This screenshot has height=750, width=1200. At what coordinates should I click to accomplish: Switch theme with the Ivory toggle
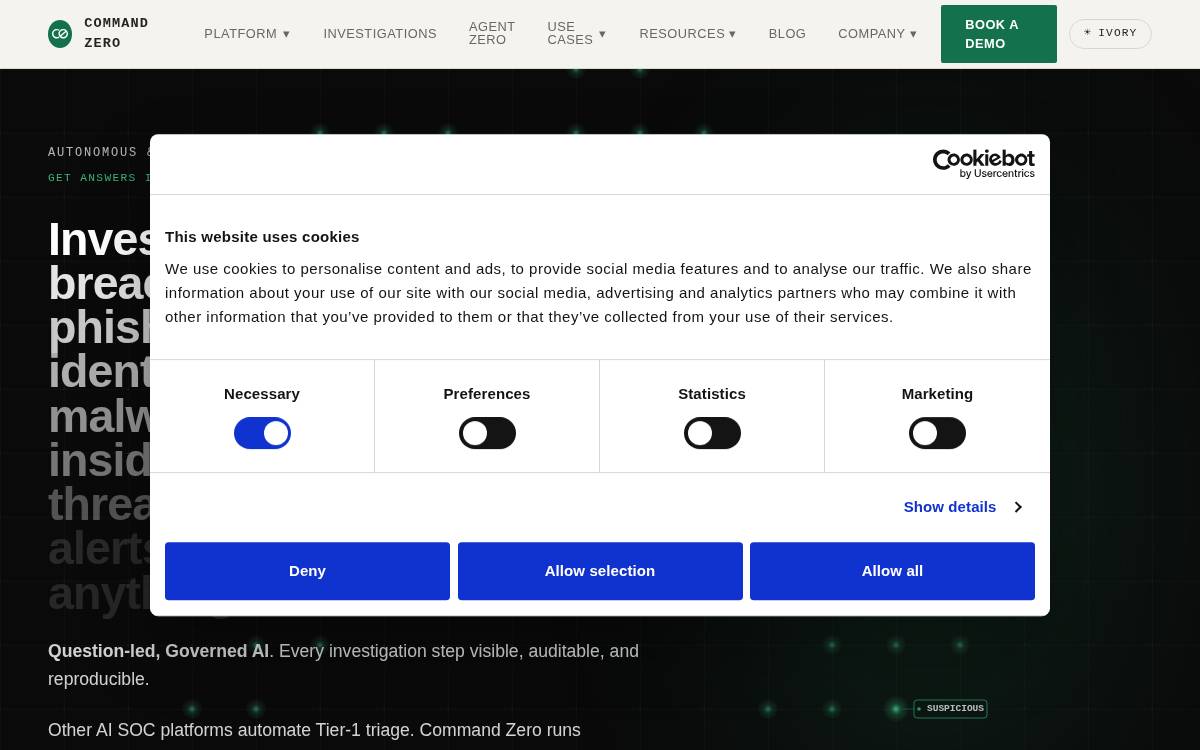[1110, 34]
